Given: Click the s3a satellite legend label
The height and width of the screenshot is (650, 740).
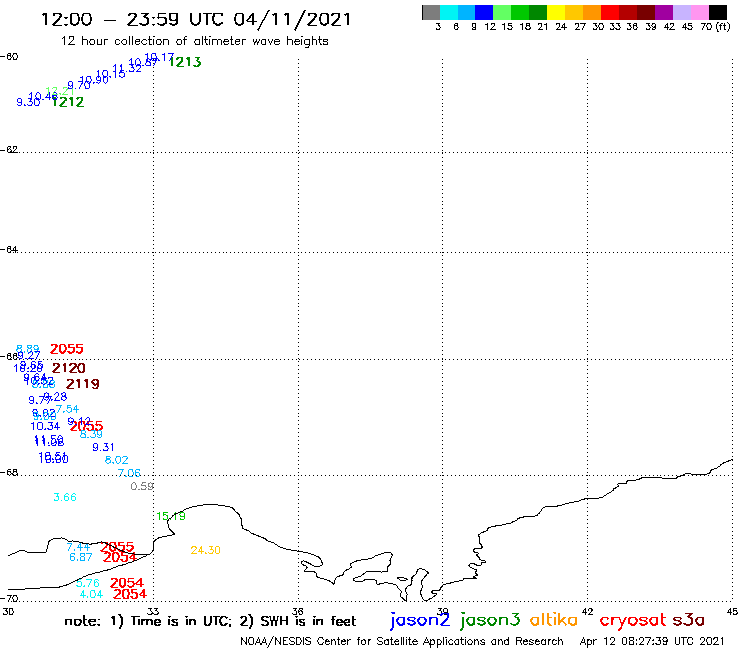Looking at the screenshot, I should click(688, 620).
